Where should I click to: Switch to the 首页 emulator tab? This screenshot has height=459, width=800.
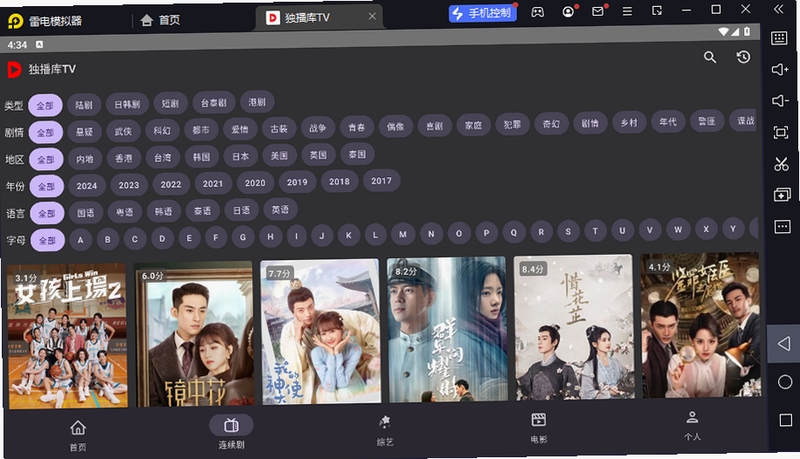(160, 20)
